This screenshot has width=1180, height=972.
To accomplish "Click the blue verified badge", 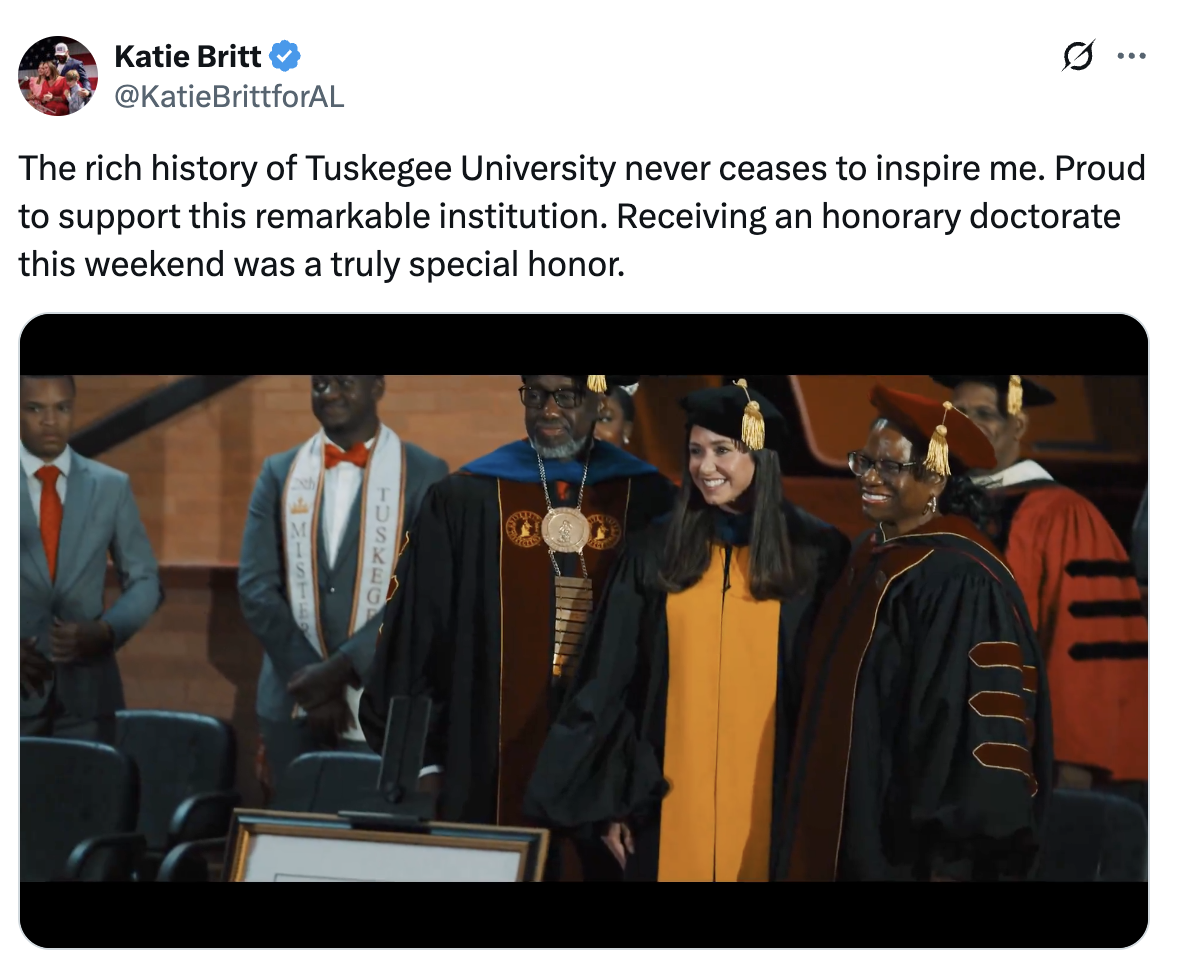I will [286, 57].
